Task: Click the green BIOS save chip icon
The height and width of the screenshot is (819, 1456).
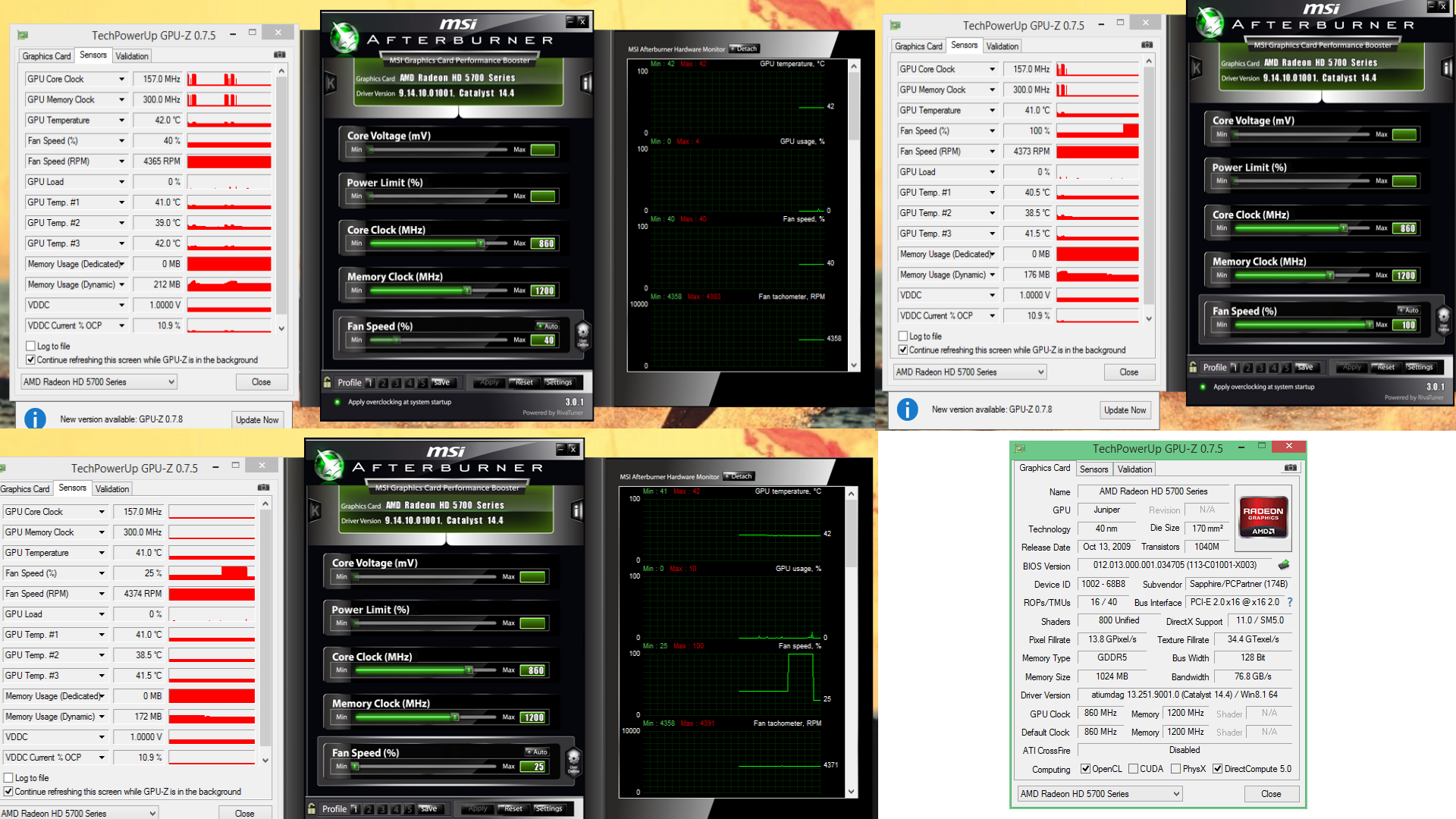Action: click(x=1284, y=565)
